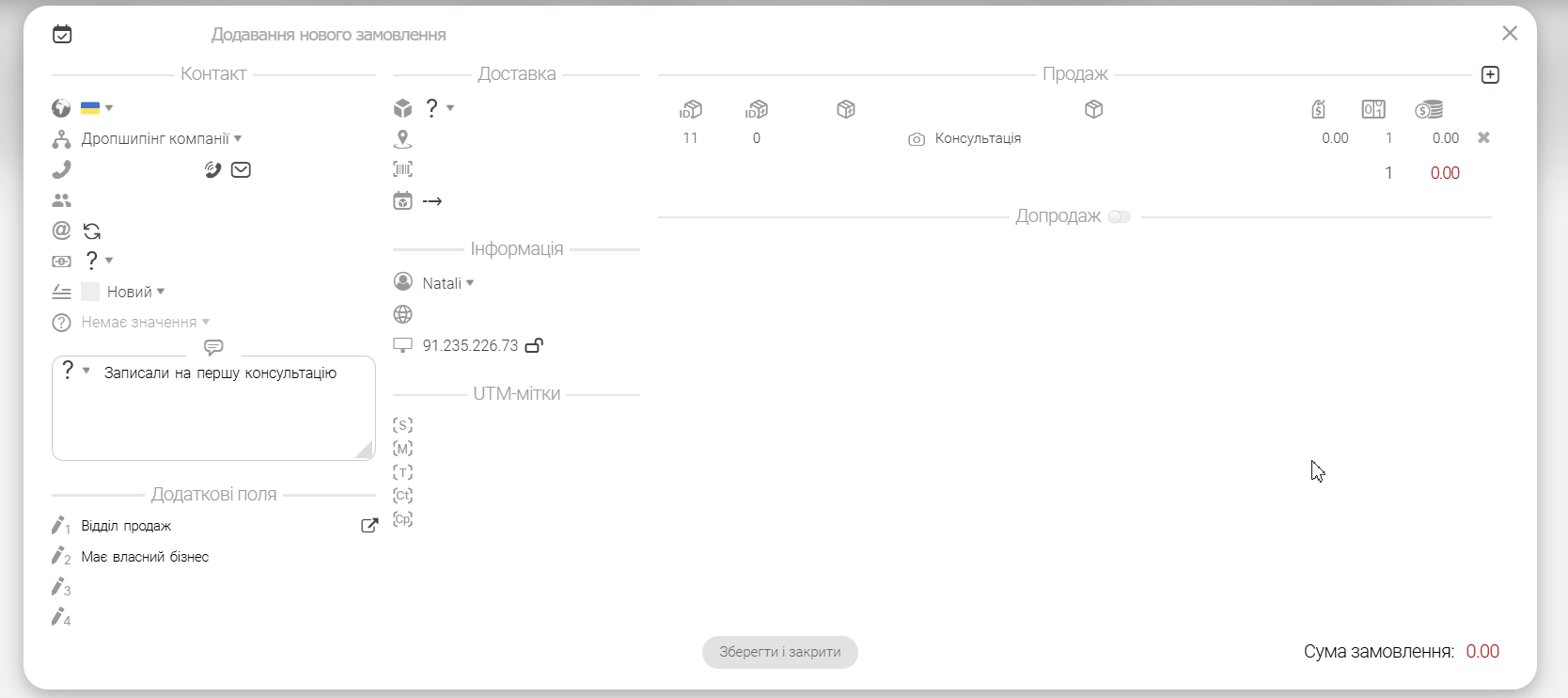Click the additional field 4 pencil icon
Image resolution: width=1568 pixels, height=698 pixels.
[61, 618]
